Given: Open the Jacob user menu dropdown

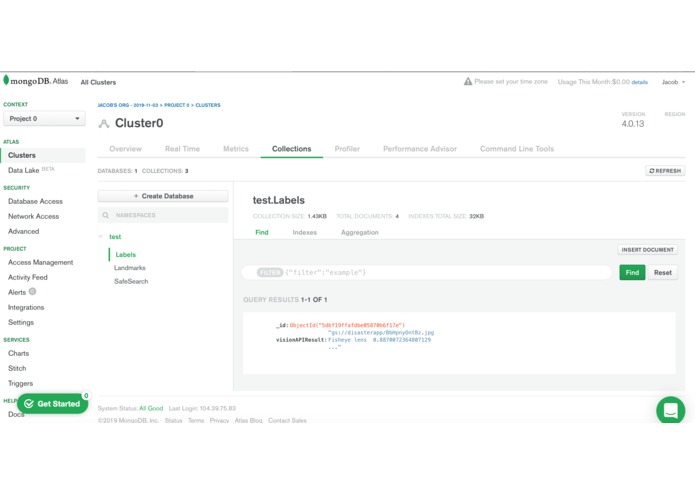Looking at the screenshot, I should [x=673, y=82].
